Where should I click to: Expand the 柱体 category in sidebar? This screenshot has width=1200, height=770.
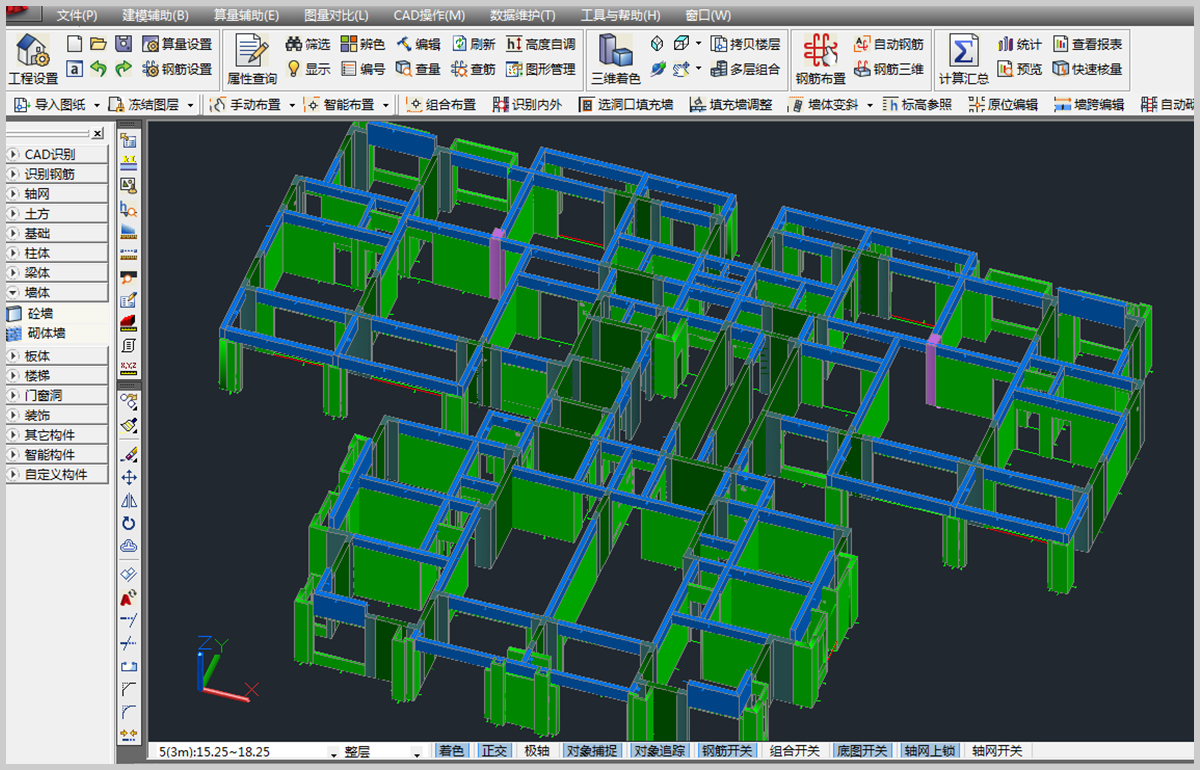tap(57, 253)
